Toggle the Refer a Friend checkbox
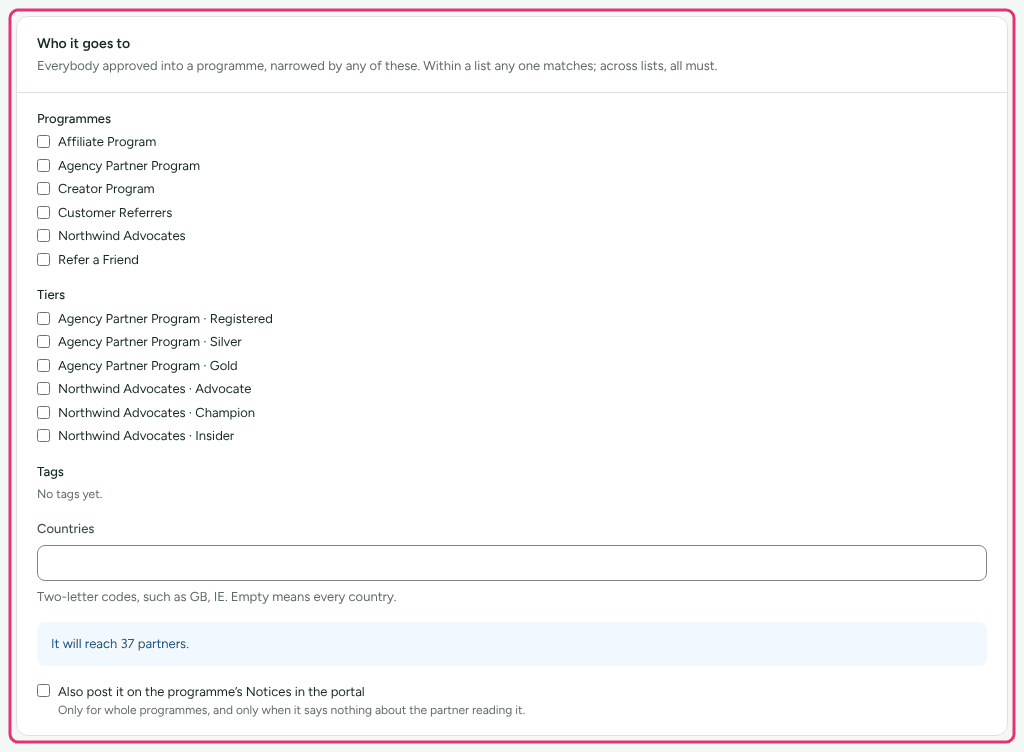Image resolution: width=1024 pixels, height=752 pixels. (44, 260)
